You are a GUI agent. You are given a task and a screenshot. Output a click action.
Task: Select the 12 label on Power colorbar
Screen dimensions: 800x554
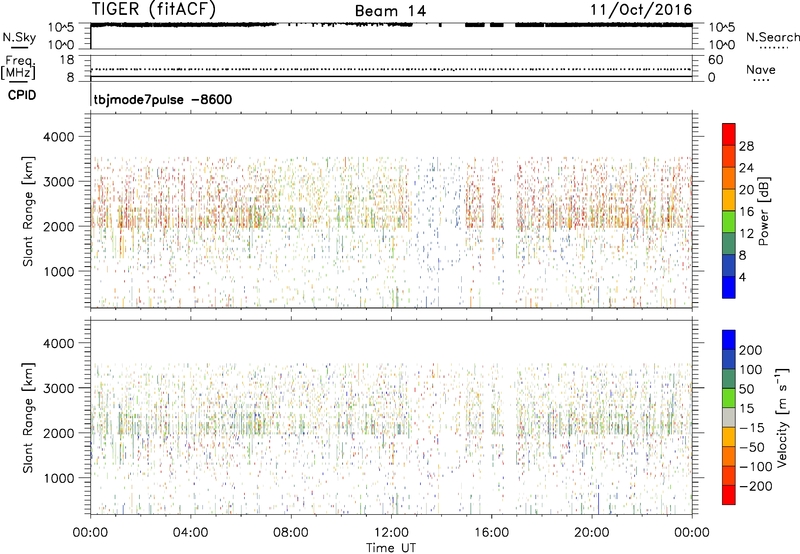[746, 234]
